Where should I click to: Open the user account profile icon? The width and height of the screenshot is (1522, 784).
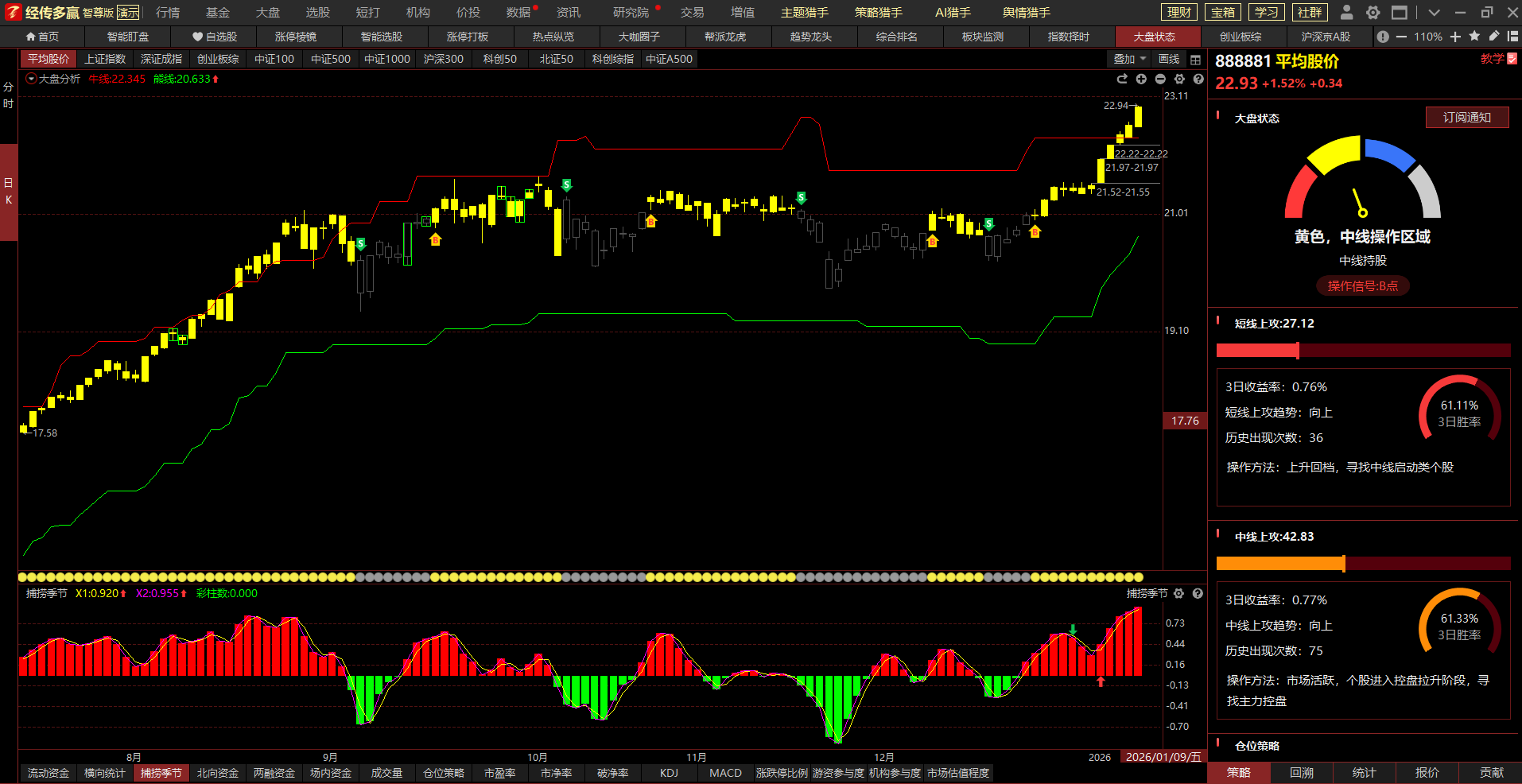click(x=1346, y=13)
